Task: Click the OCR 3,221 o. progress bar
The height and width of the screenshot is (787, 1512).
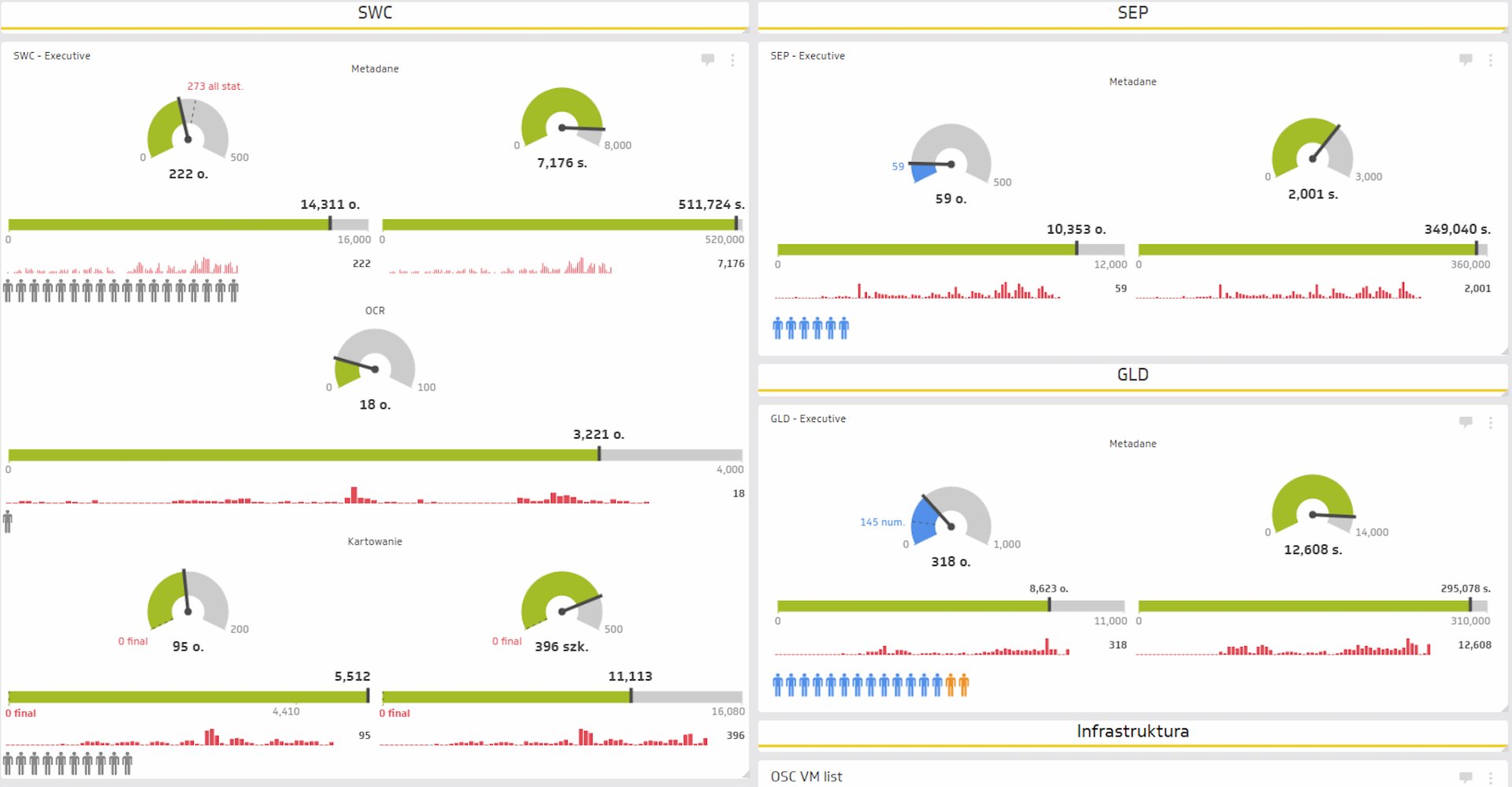Action: point(375,455)
